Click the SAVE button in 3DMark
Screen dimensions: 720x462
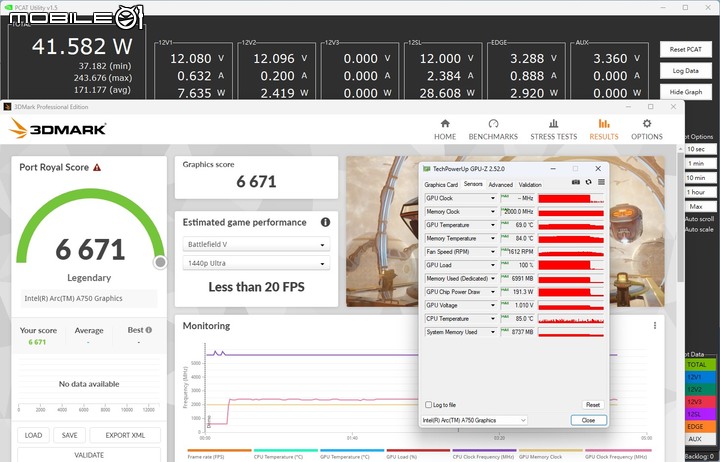click(69, 435)
